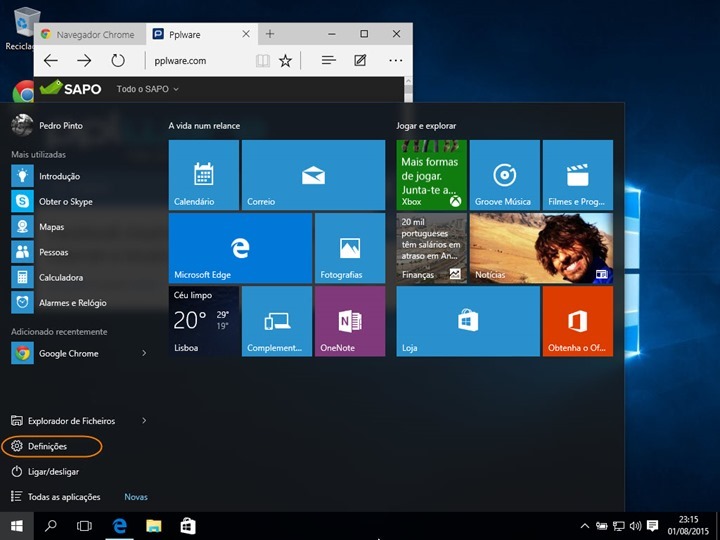Launch Calculadora from the start menu
Image resolution: width=720 pixels, height=540 pixels.
[80, 277]
